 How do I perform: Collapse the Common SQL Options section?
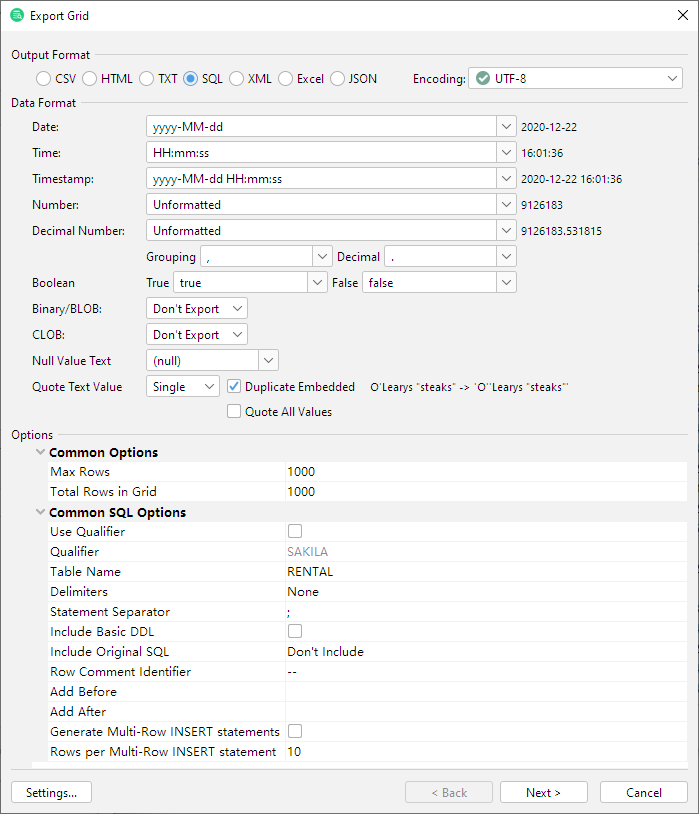click(40, 512)
